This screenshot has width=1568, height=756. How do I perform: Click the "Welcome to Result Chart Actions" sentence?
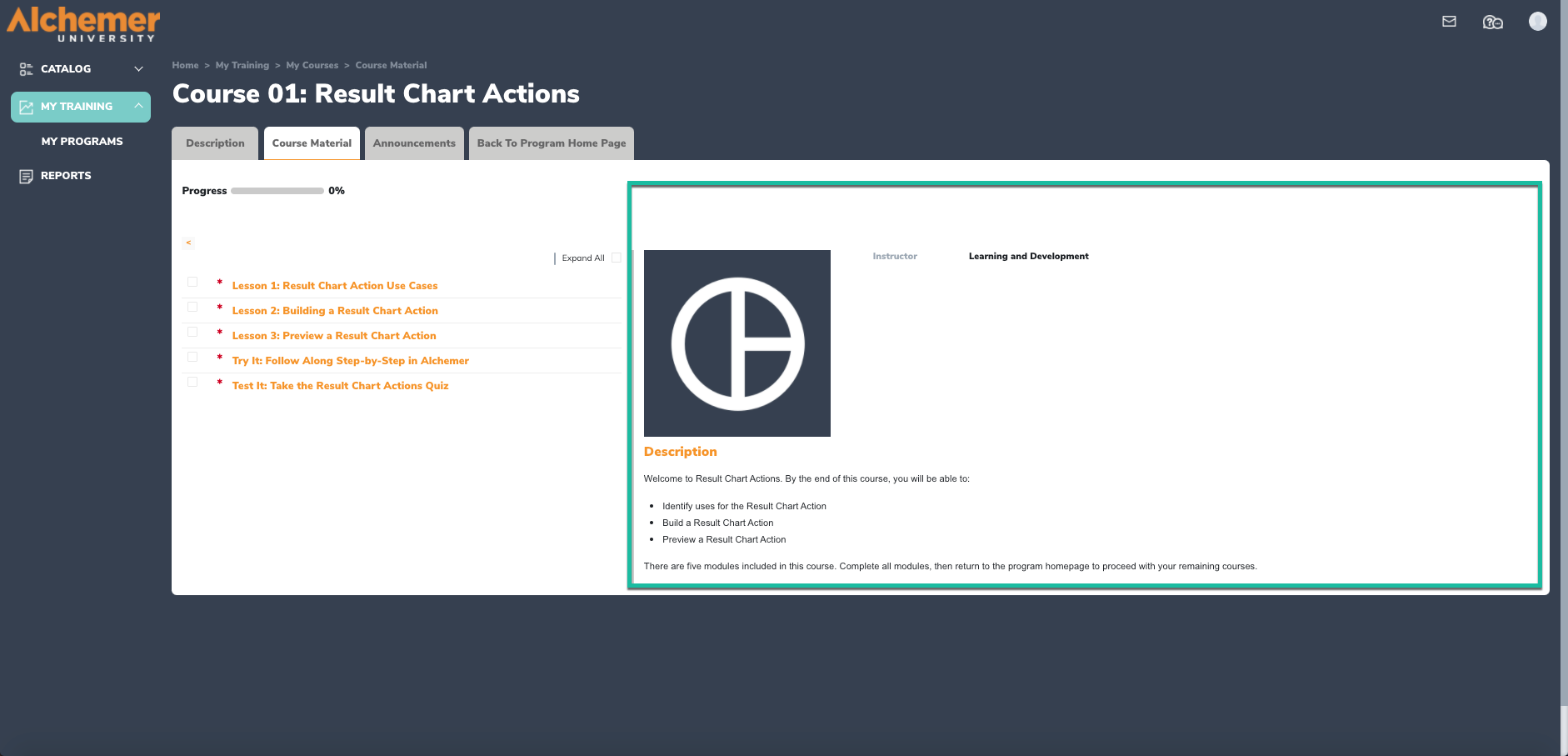806,478
